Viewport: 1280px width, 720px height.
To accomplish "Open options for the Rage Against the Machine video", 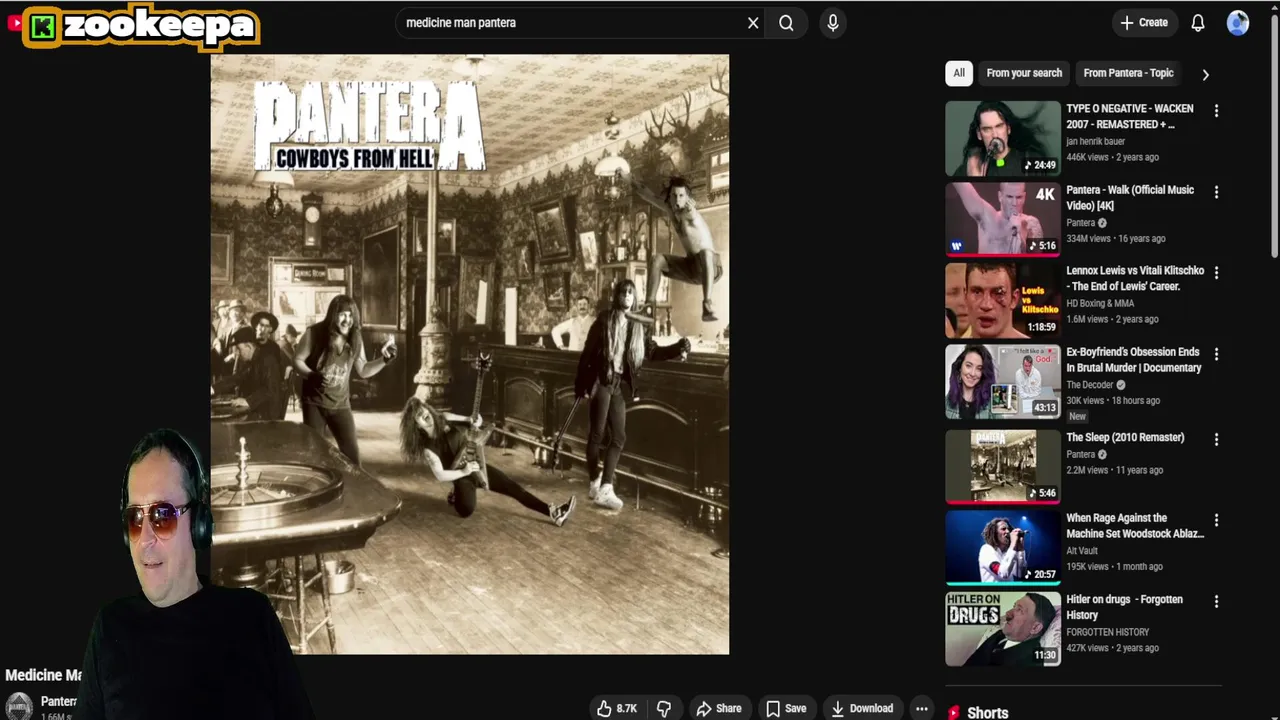I will [1216, 520].
